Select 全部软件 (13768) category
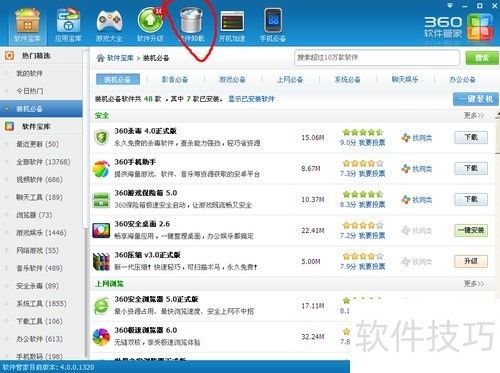Image resolution: width=500 pixels, height=373 pixels. (41, 162)
